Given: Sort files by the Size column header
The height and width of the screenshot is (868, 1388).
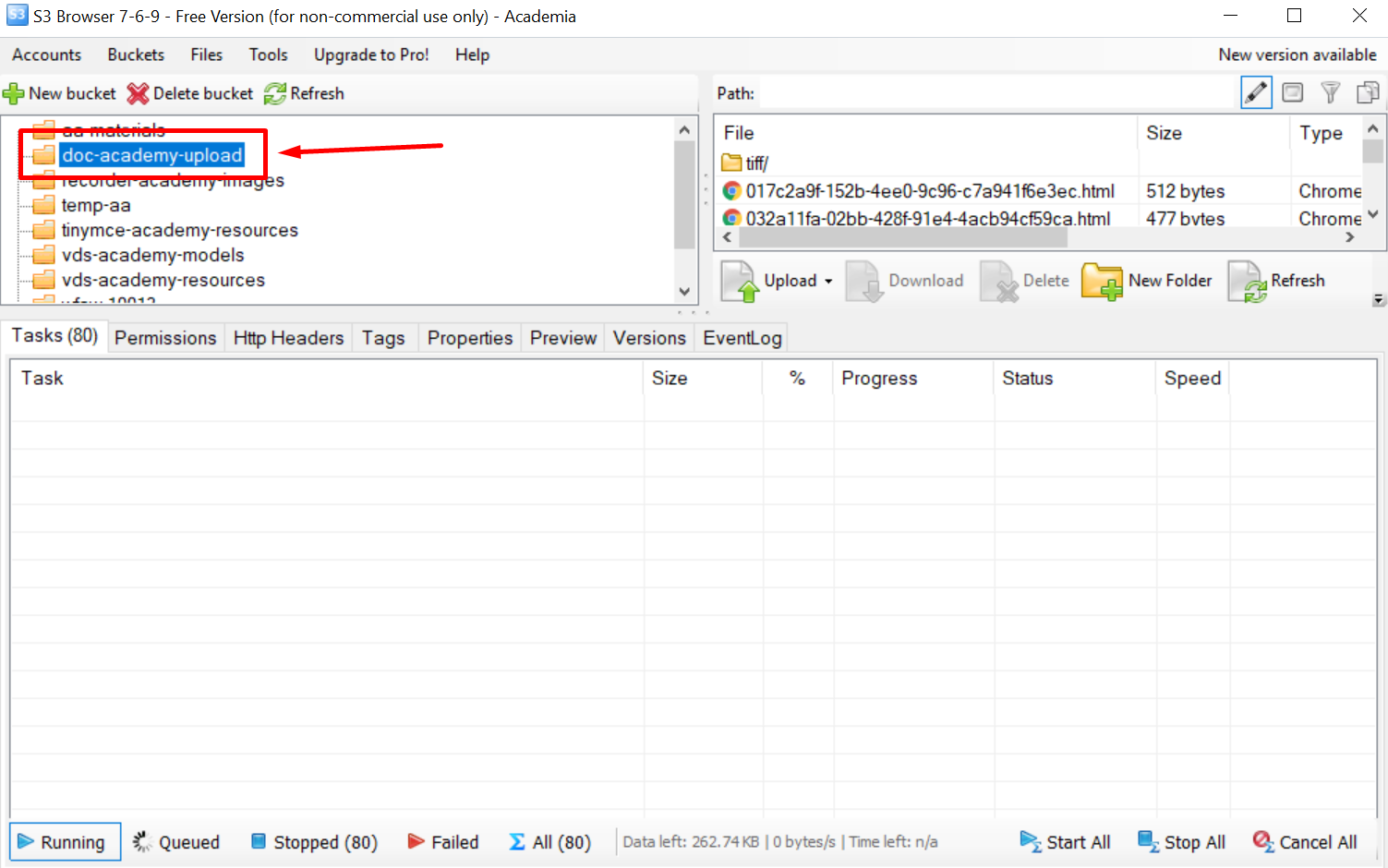Looking at the screenshot, I should coord(1213,133).
